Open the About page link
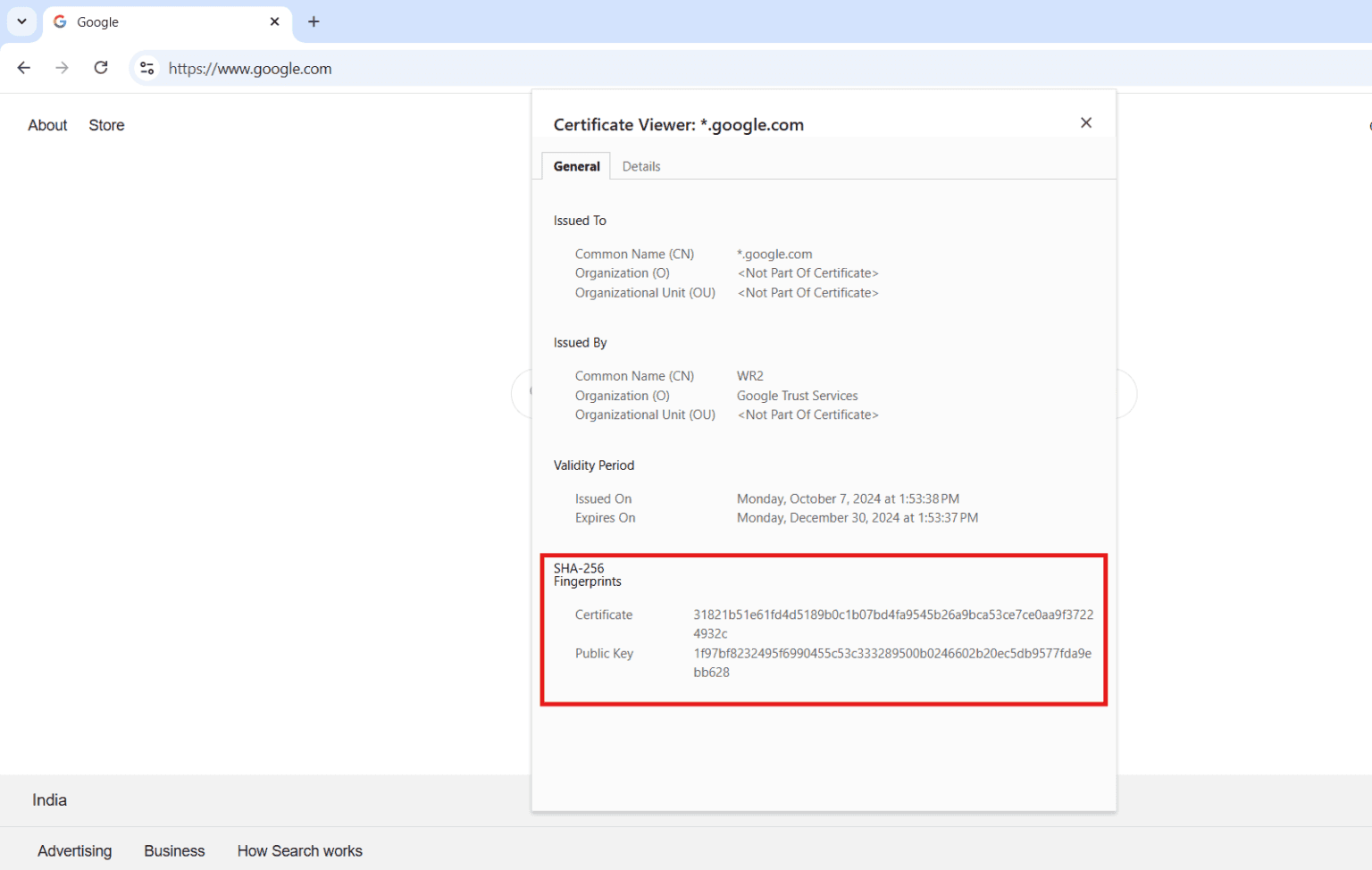Image resolution: width=1372 pixels, height=870 pixels. pyautogui.click(x=47, y=125)
